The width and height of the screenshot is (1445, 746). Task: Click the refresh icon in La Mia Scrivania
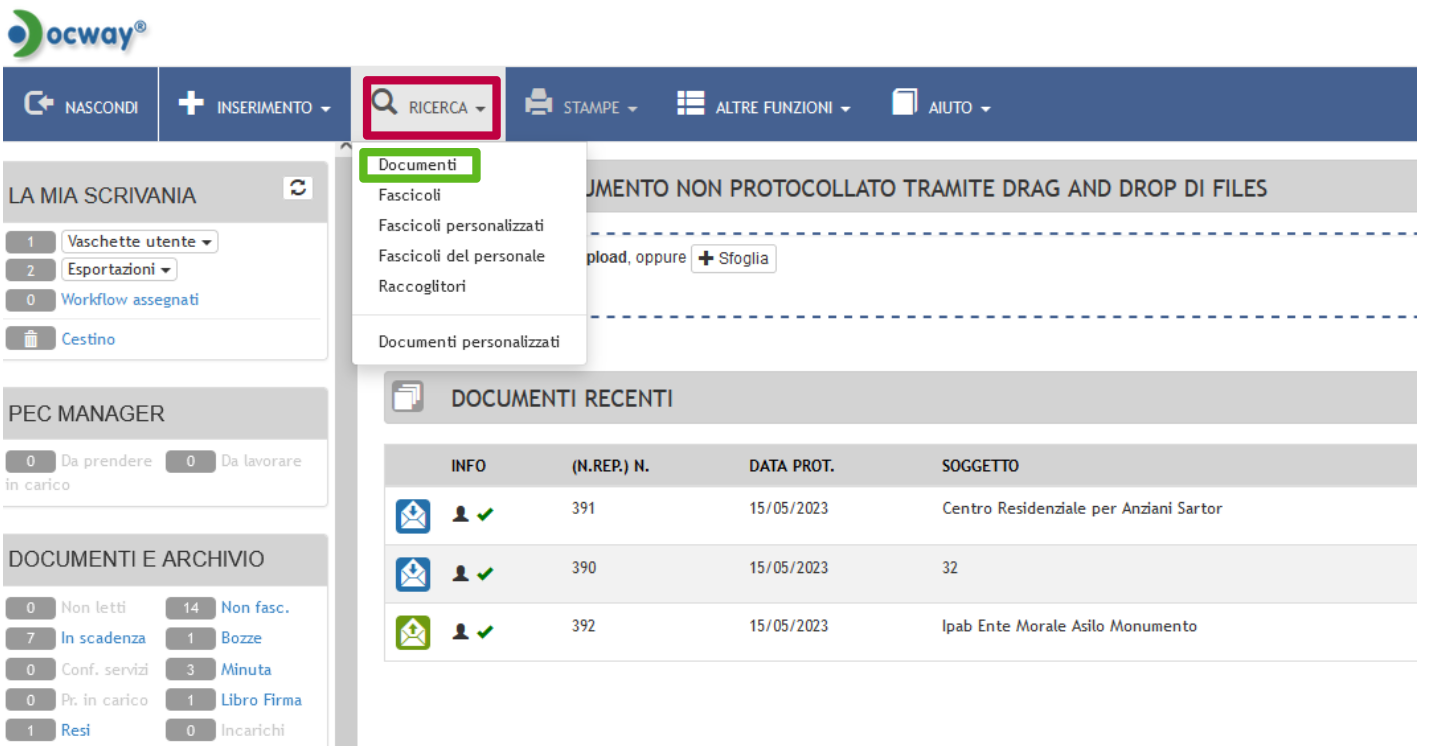click(298, 188)
